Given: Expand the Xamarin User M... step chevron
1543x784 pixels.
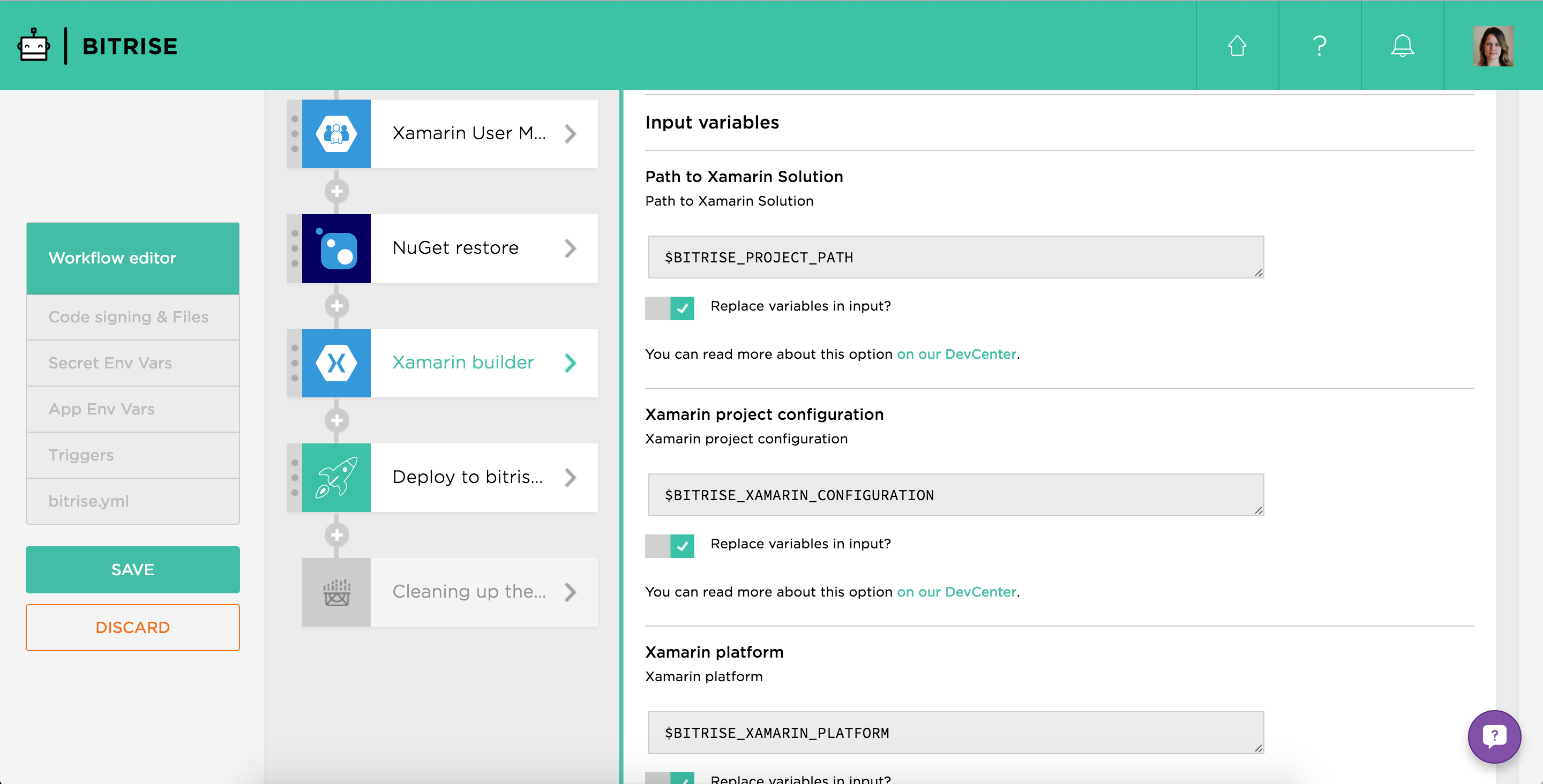Looking at the screenshot, I should pyautogui.click(x=570, y=133).
